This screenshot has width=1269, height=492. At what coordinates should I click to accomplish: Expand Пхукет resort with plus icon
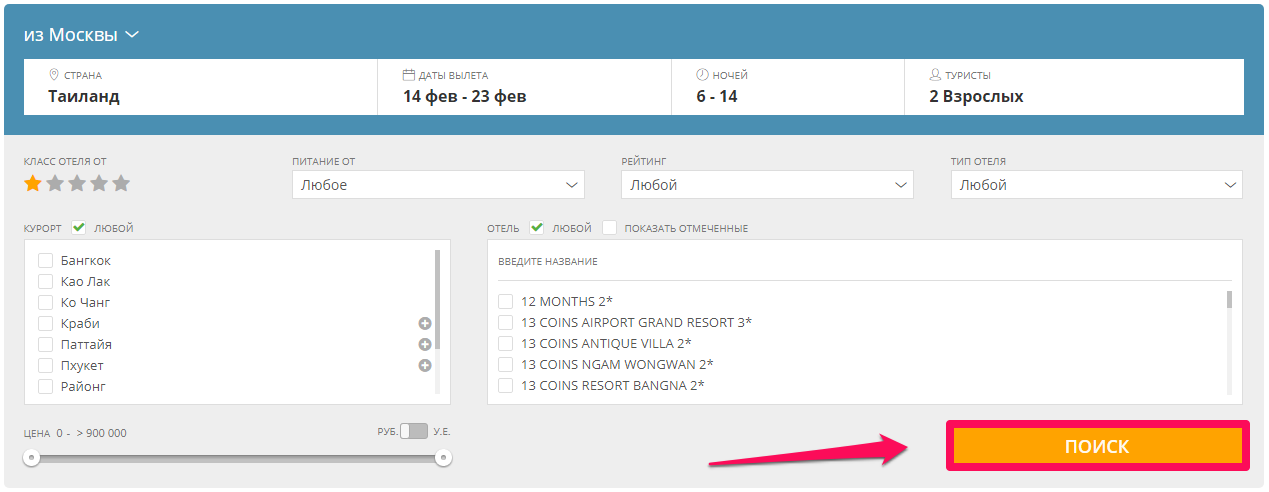(424, 365)
